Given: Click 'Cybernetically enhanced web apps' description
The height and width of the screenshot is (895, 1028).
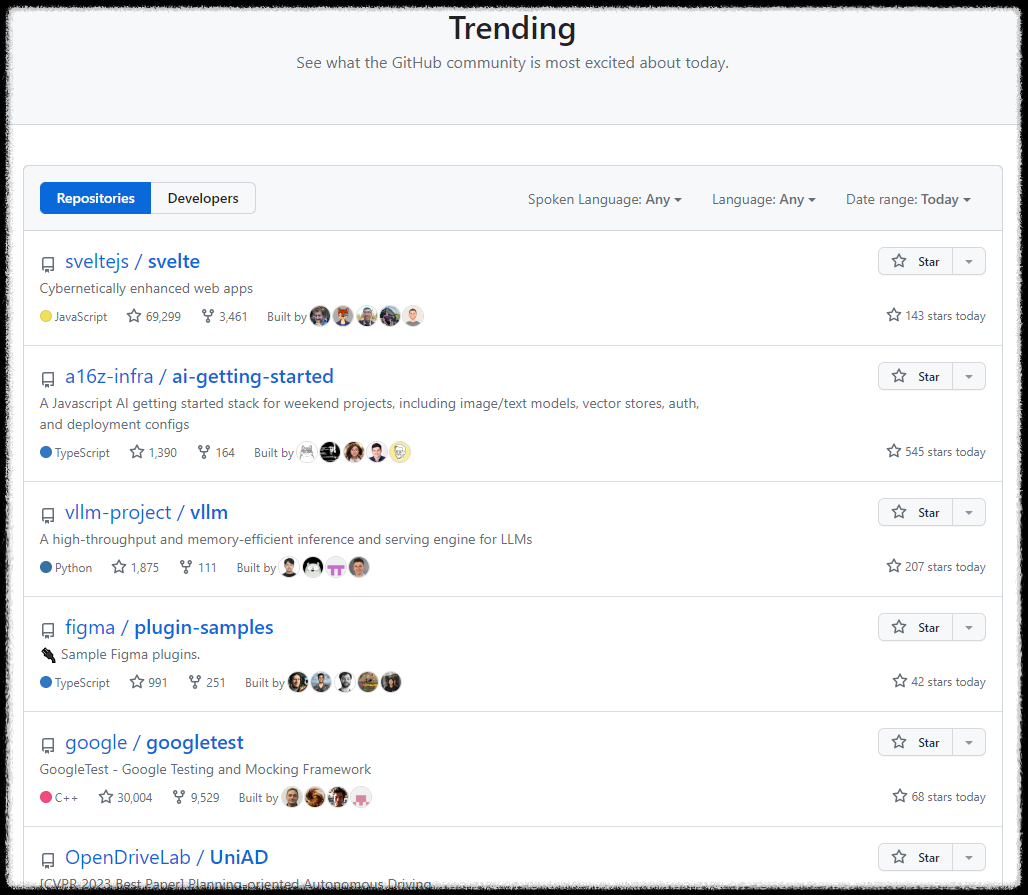Looking at the screenshot, I should coord(146,288).
